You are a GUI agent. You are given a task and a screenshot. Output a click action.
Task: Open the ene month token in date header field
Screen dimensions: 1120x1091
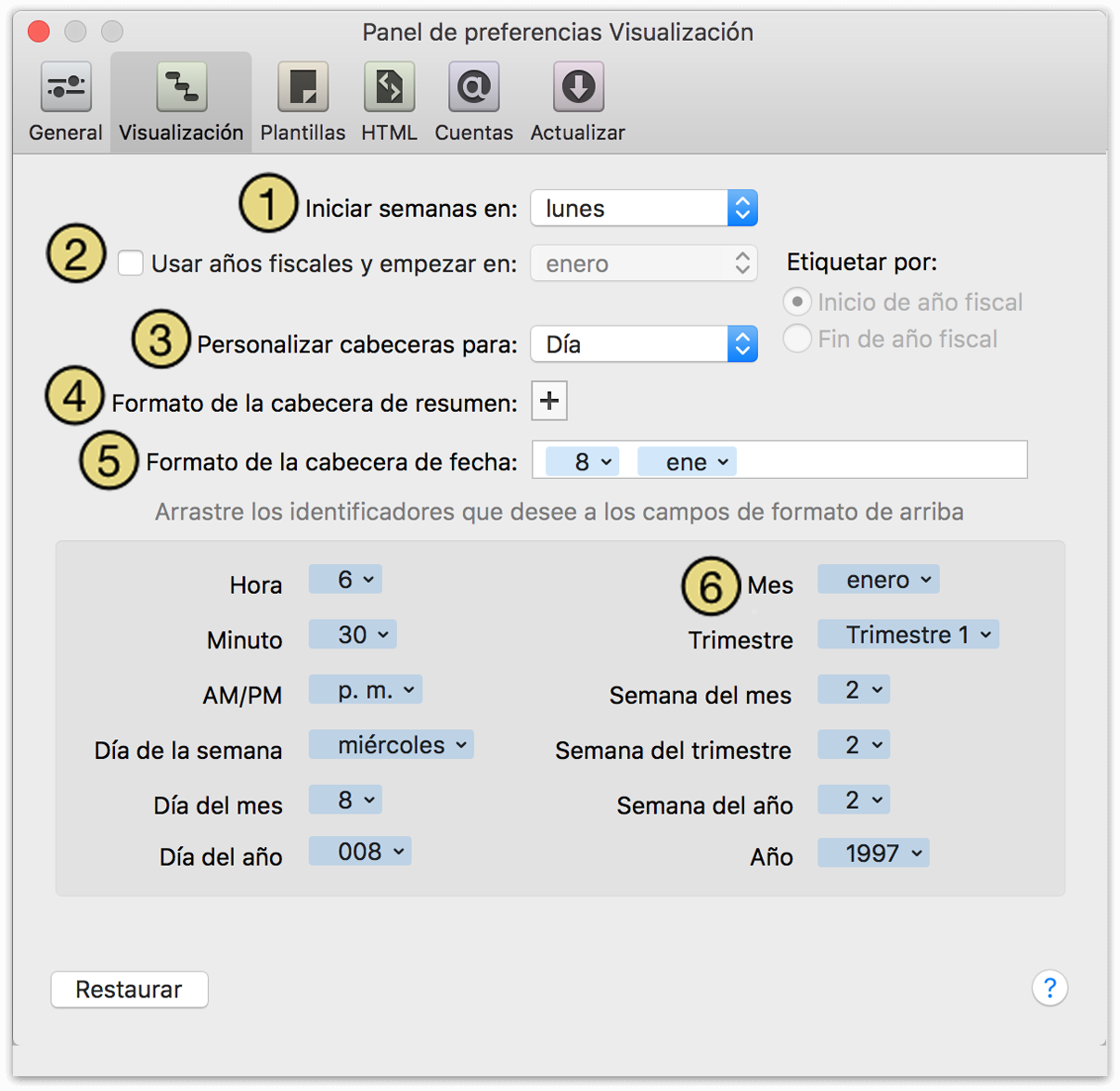pos(687,461)
